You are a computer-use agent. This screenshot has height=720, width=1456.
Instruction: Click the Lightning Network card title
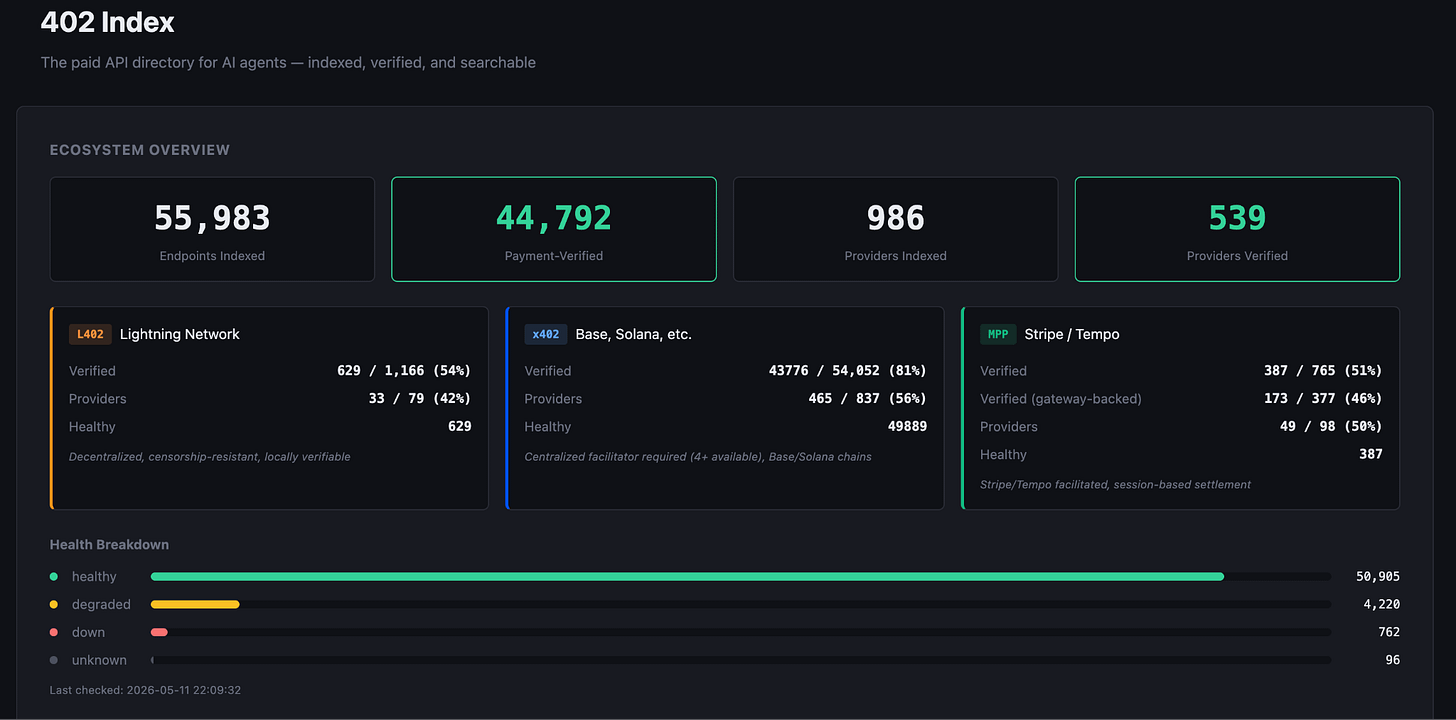180,334
